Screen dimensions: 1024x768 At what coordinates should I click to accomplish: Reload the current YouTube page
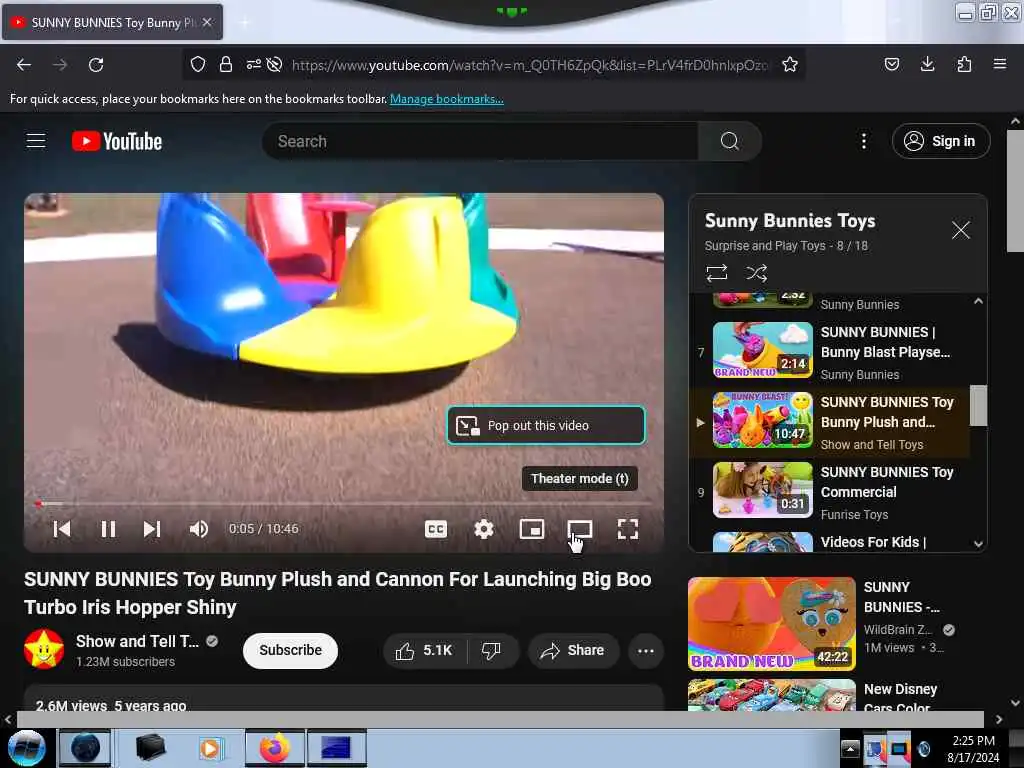coord(96,65)
